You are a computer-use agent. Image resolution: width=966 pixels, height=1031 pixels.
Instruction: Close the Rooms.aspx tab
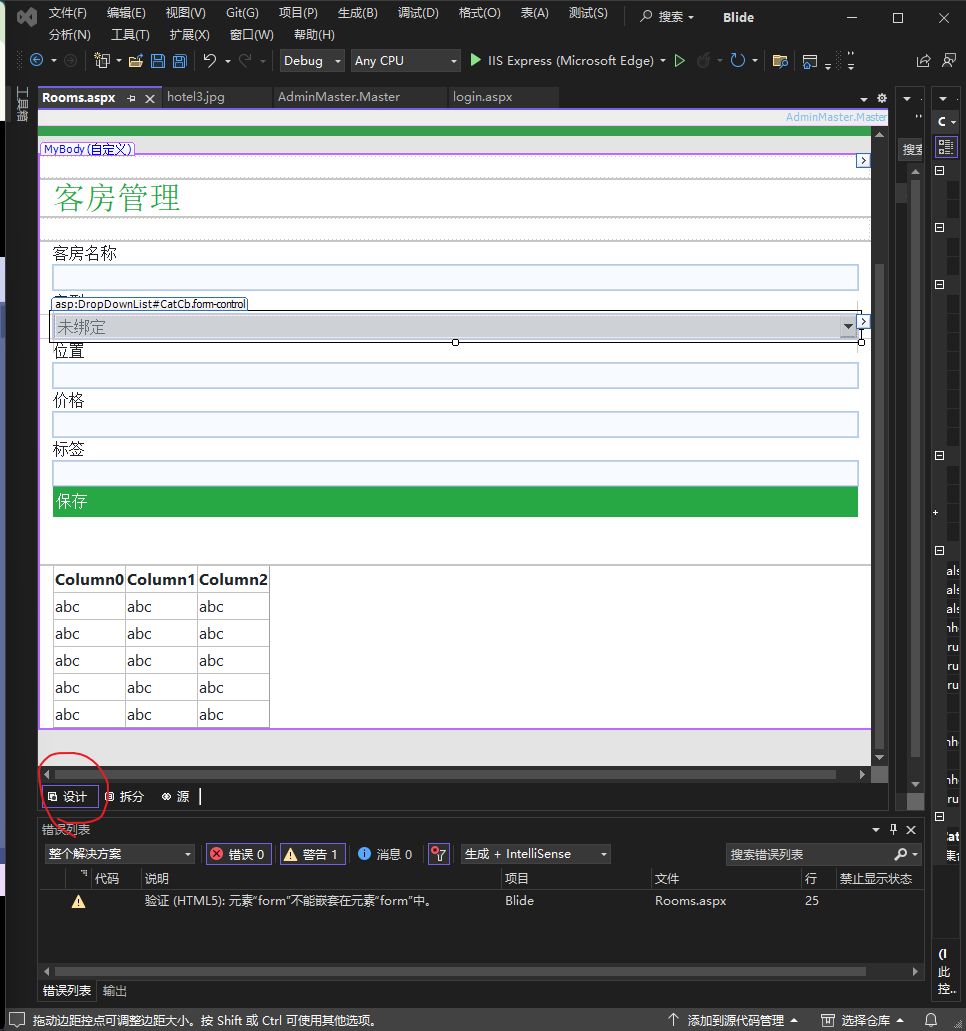(x=150, y=99)
